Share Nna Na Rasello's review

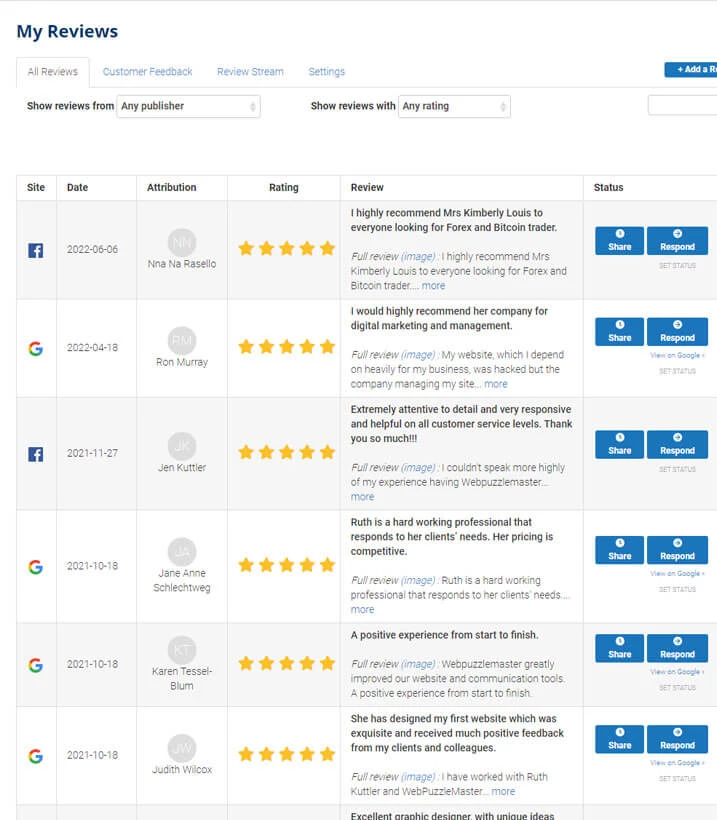click(x=619, y=241)
